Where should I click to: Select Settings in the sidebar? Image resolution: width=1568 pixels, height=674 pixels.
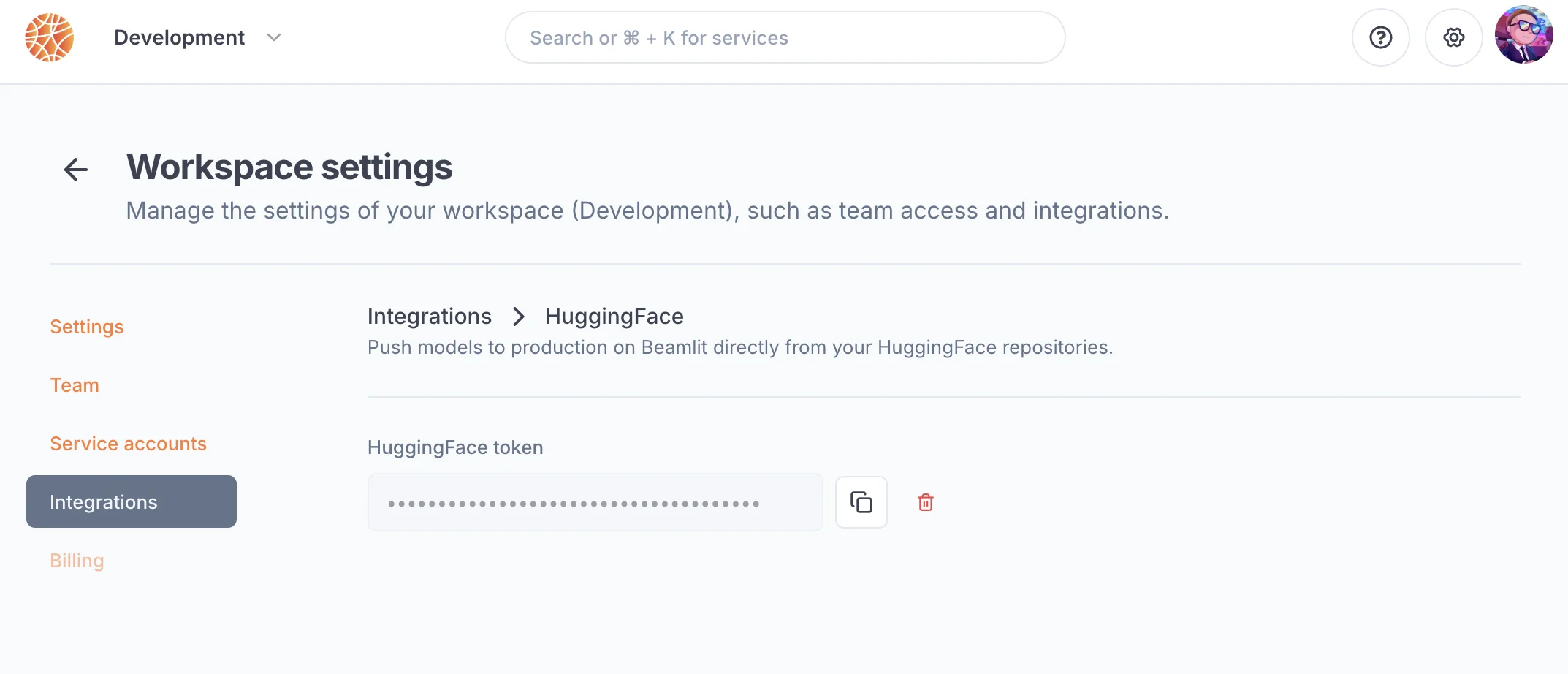click(86, 327)
